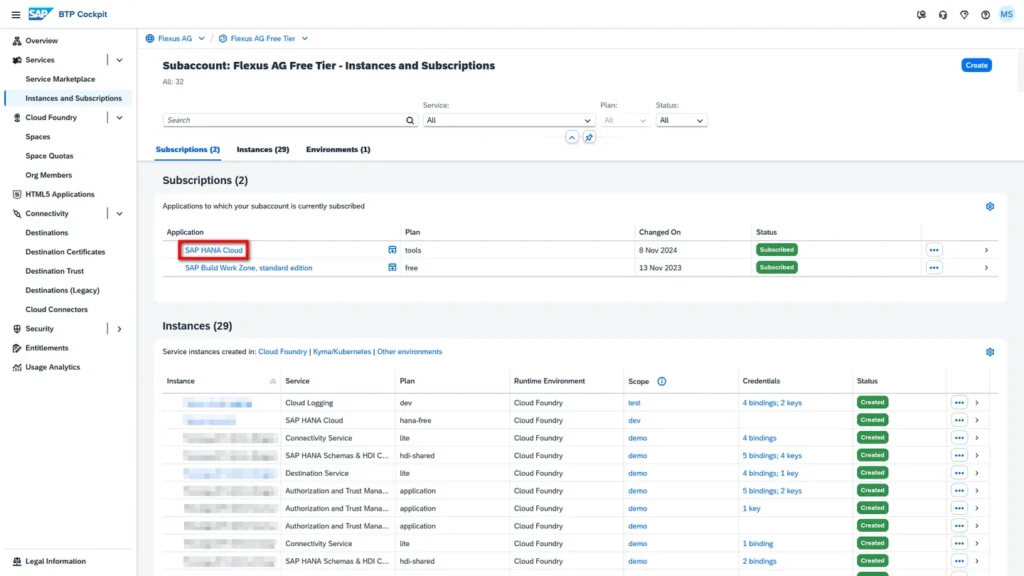Open actions menu for SAP Build Work Zone
1024x576 pixels.
click(x=933, y=268)
